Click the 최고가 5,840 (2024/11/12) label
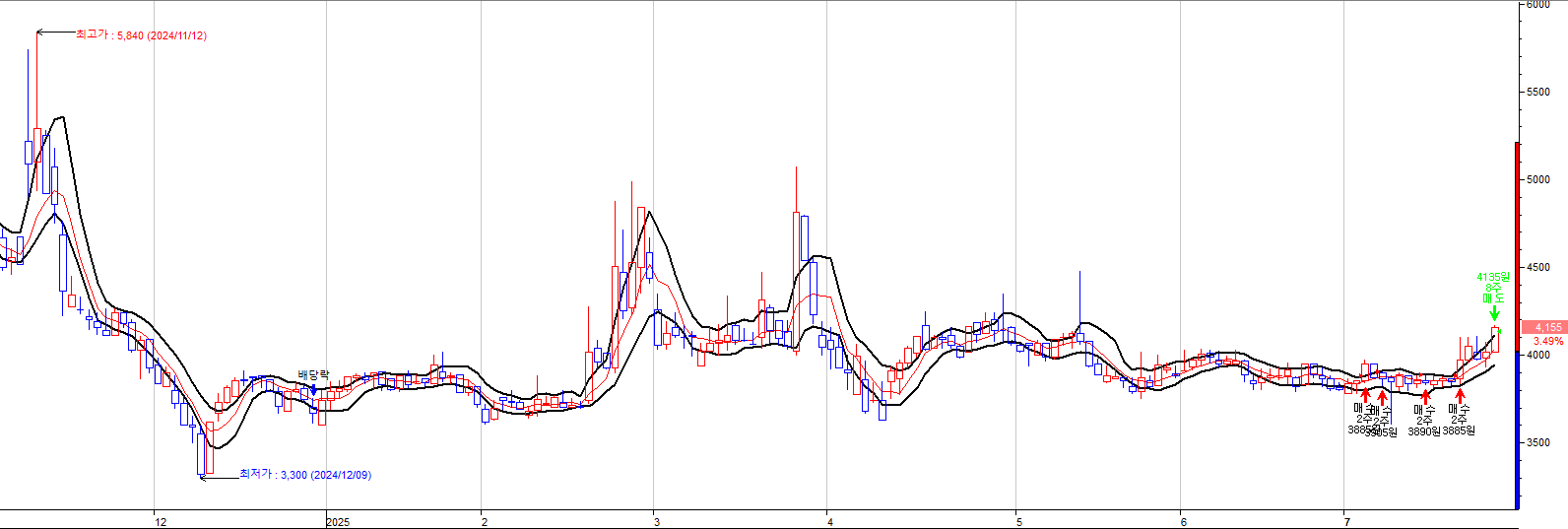1568x529 pixels. coord(142,35)
